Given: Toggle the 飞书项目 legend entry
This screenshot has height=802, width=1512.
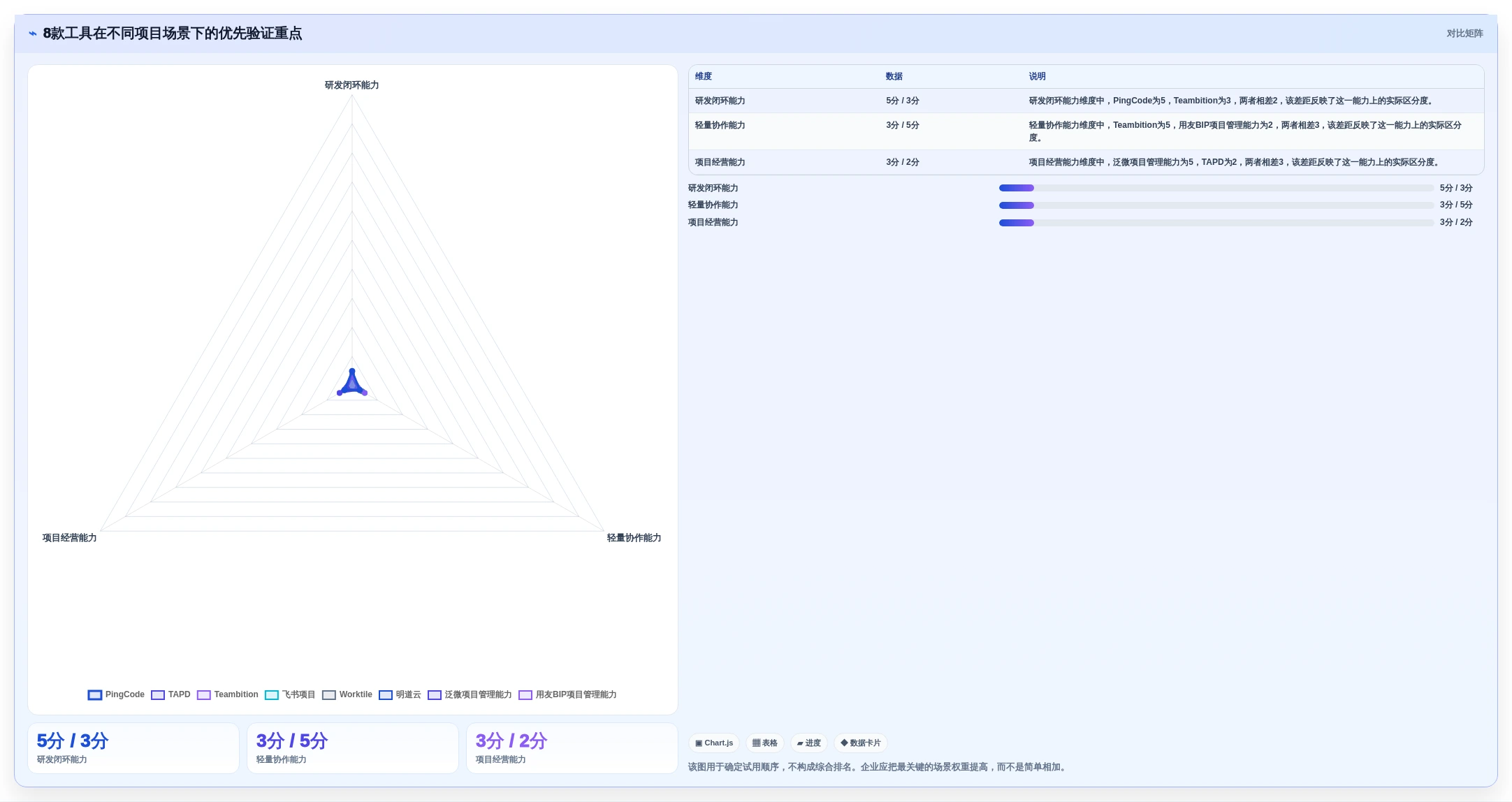Looking at the screenshot, I should (290, 694).
